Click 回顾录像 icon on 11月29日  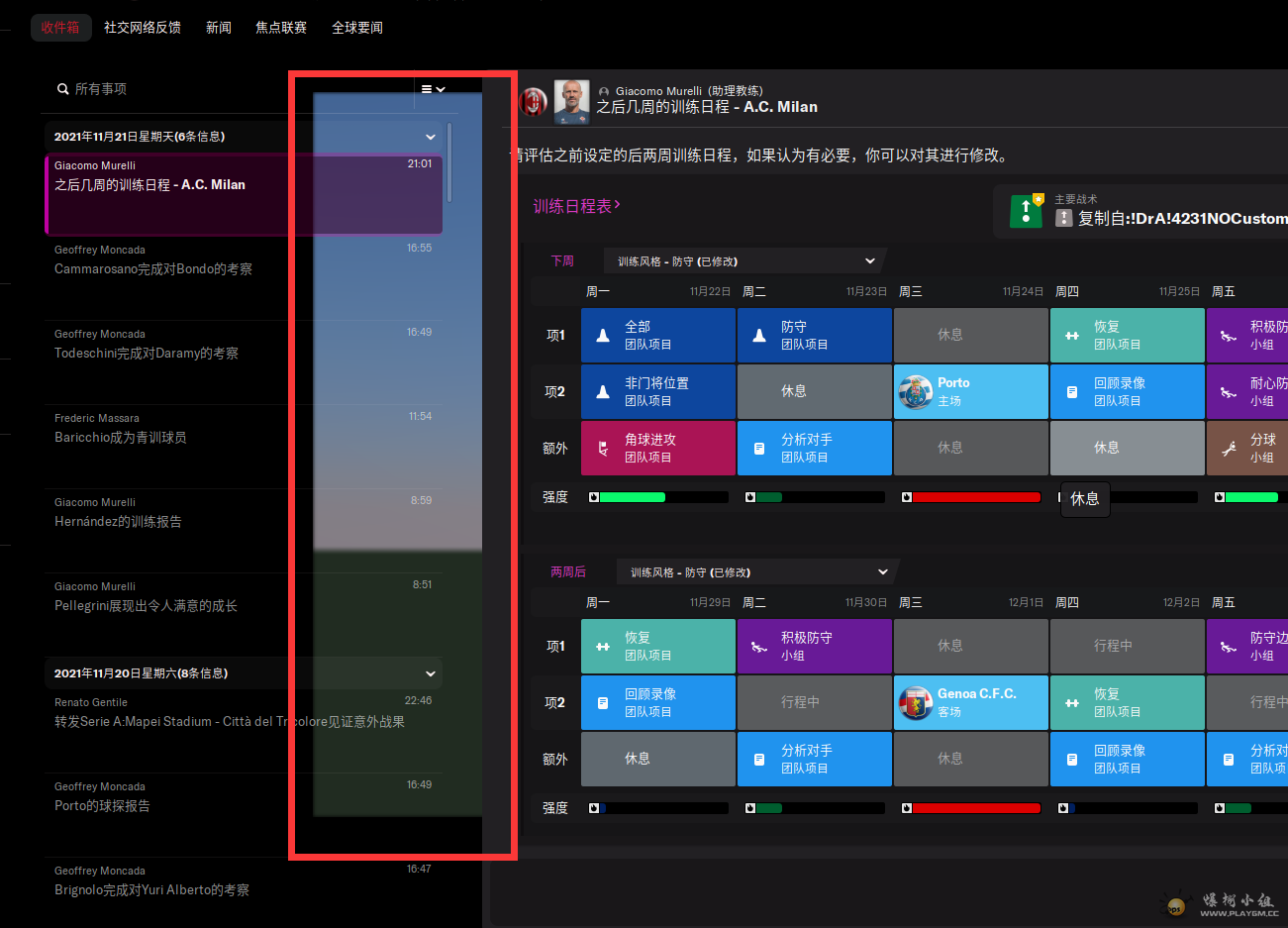click(x=603, y=703)
